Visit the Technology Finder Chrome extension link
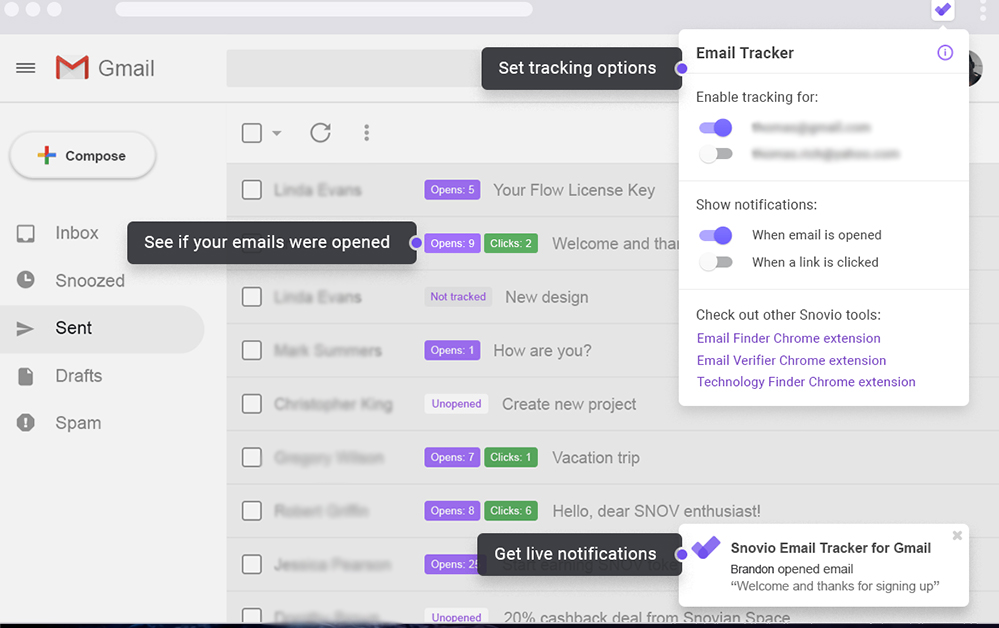999x628 pixels. 806,382
